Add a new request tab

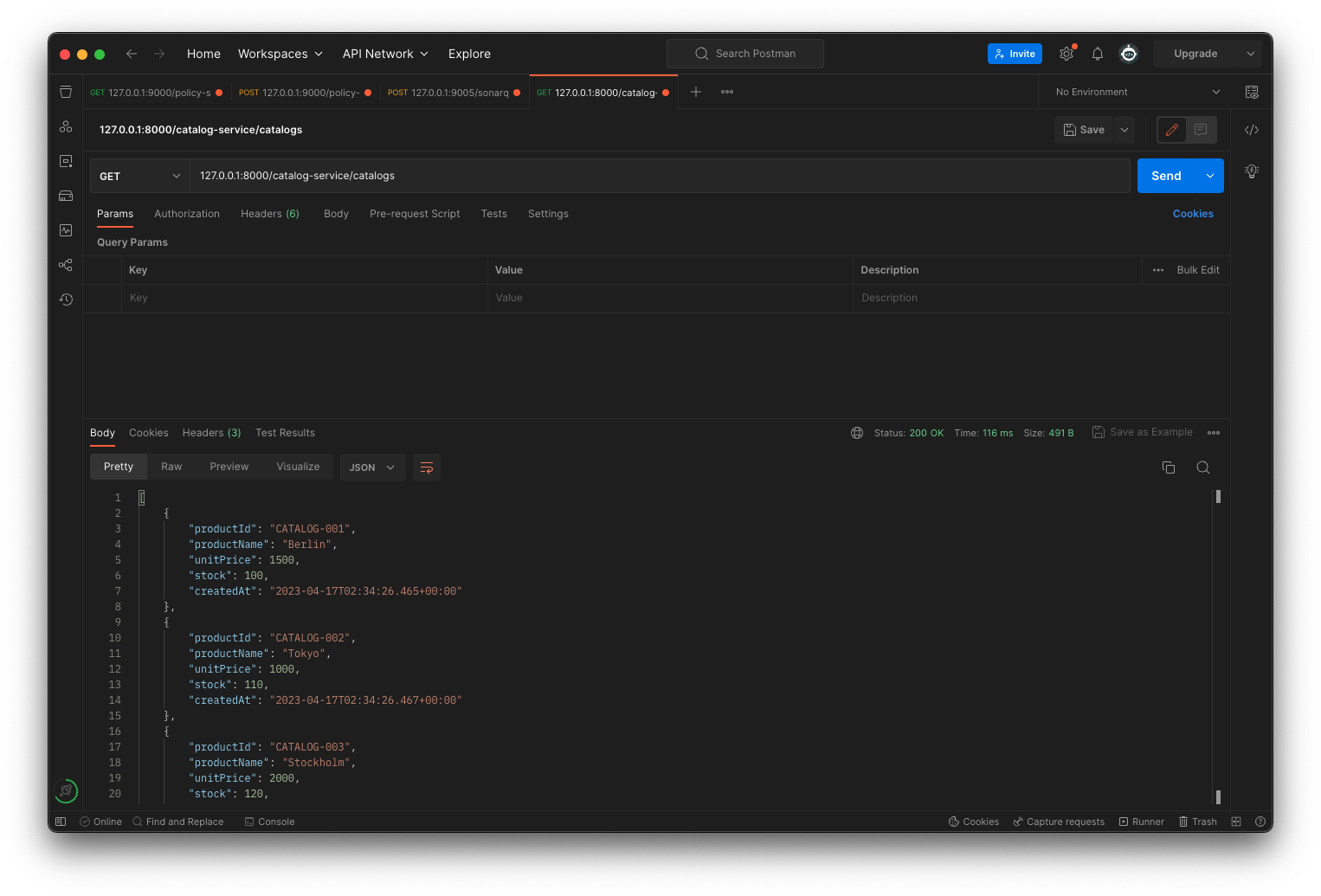(x=696, y=92)
